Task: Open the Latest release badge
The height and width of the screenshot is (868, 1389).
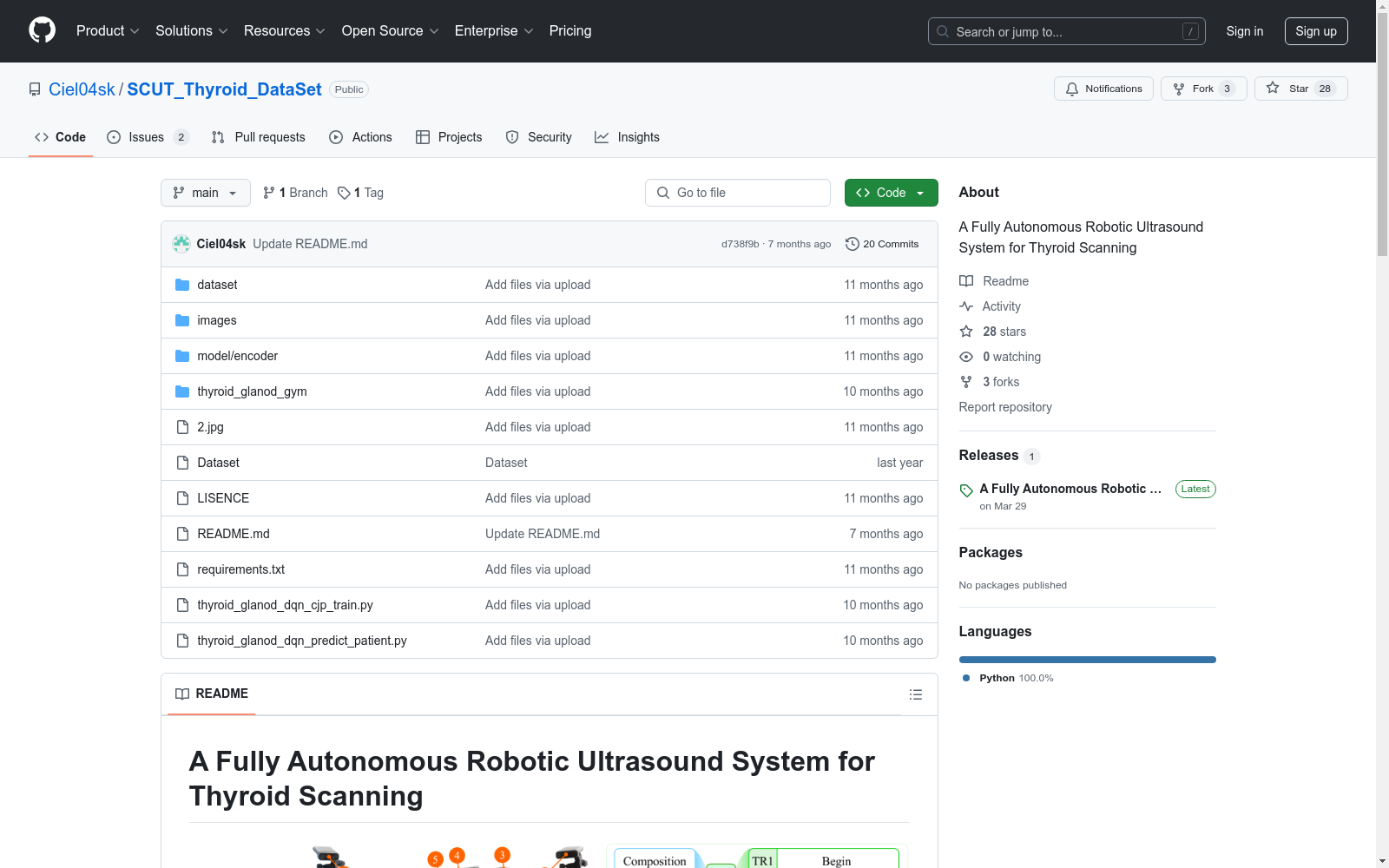Action: tap(1195, 489)
